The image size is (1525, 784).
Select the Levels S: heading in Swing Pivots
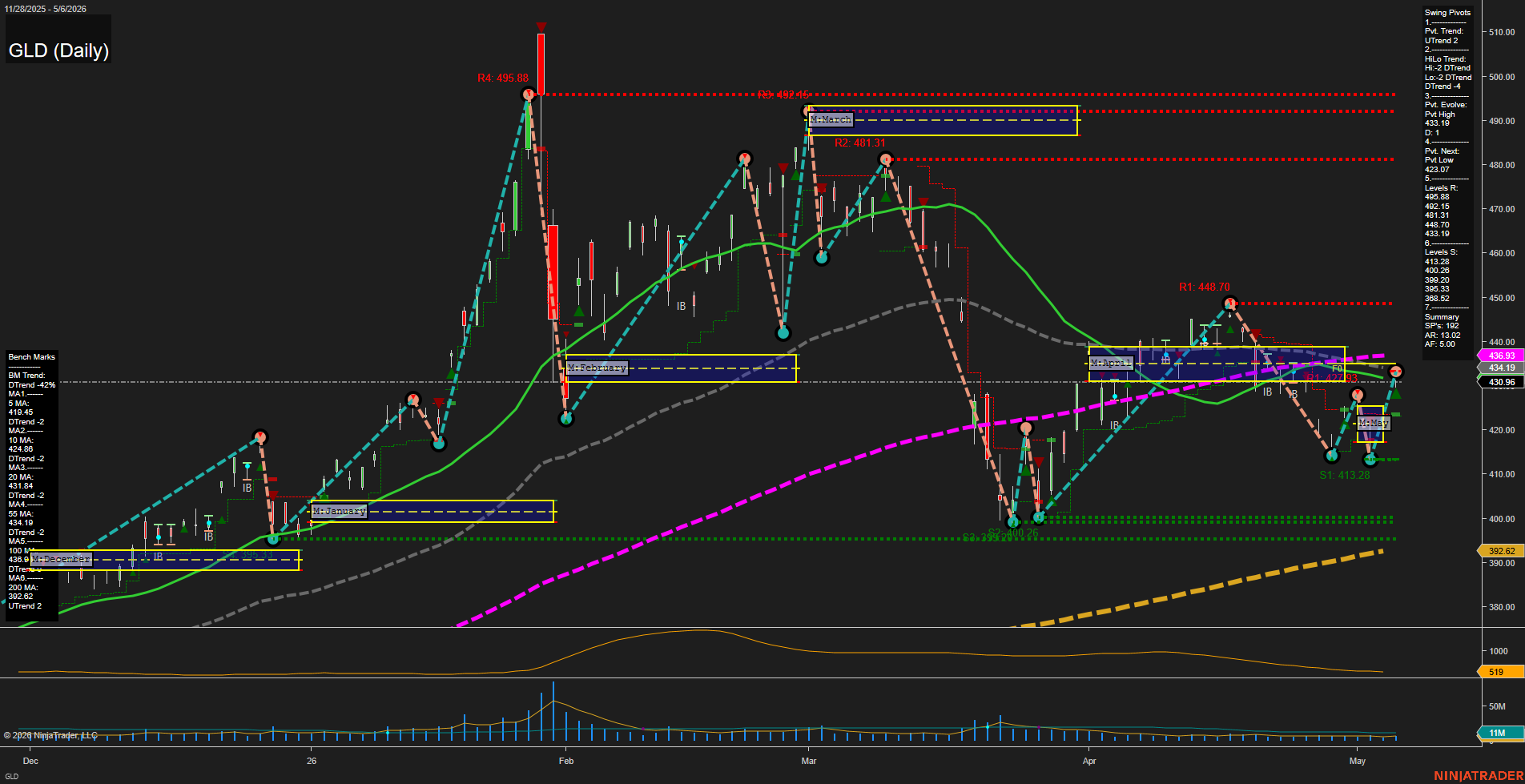1441,252
